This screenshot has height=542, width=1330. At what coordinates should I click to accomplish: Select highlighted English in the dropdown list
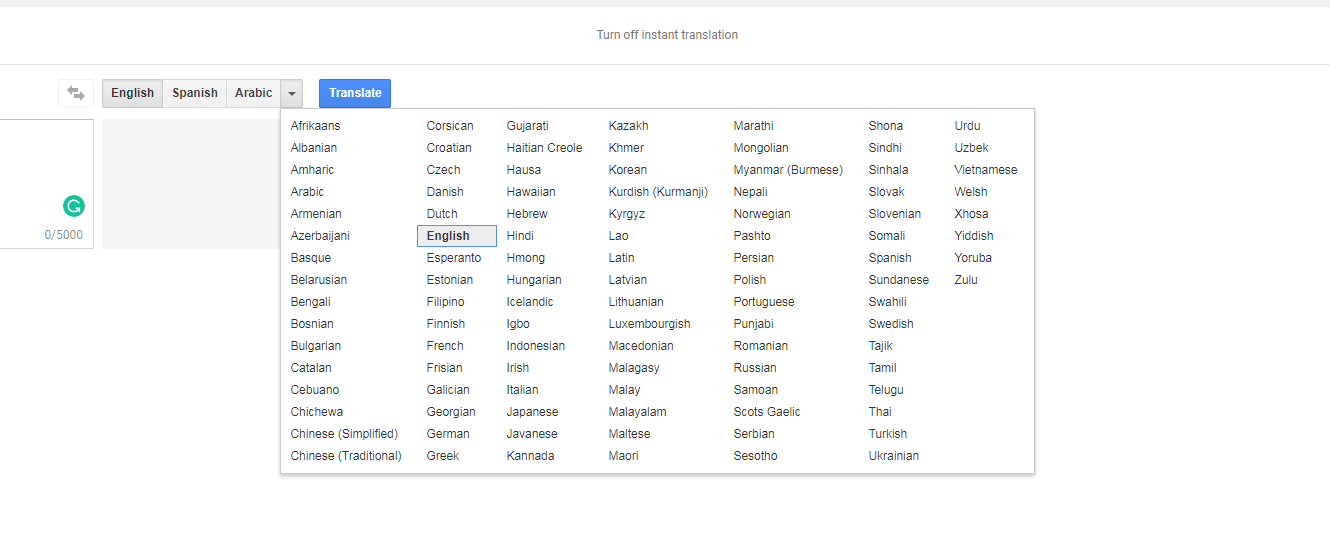(x=457, y=236)
